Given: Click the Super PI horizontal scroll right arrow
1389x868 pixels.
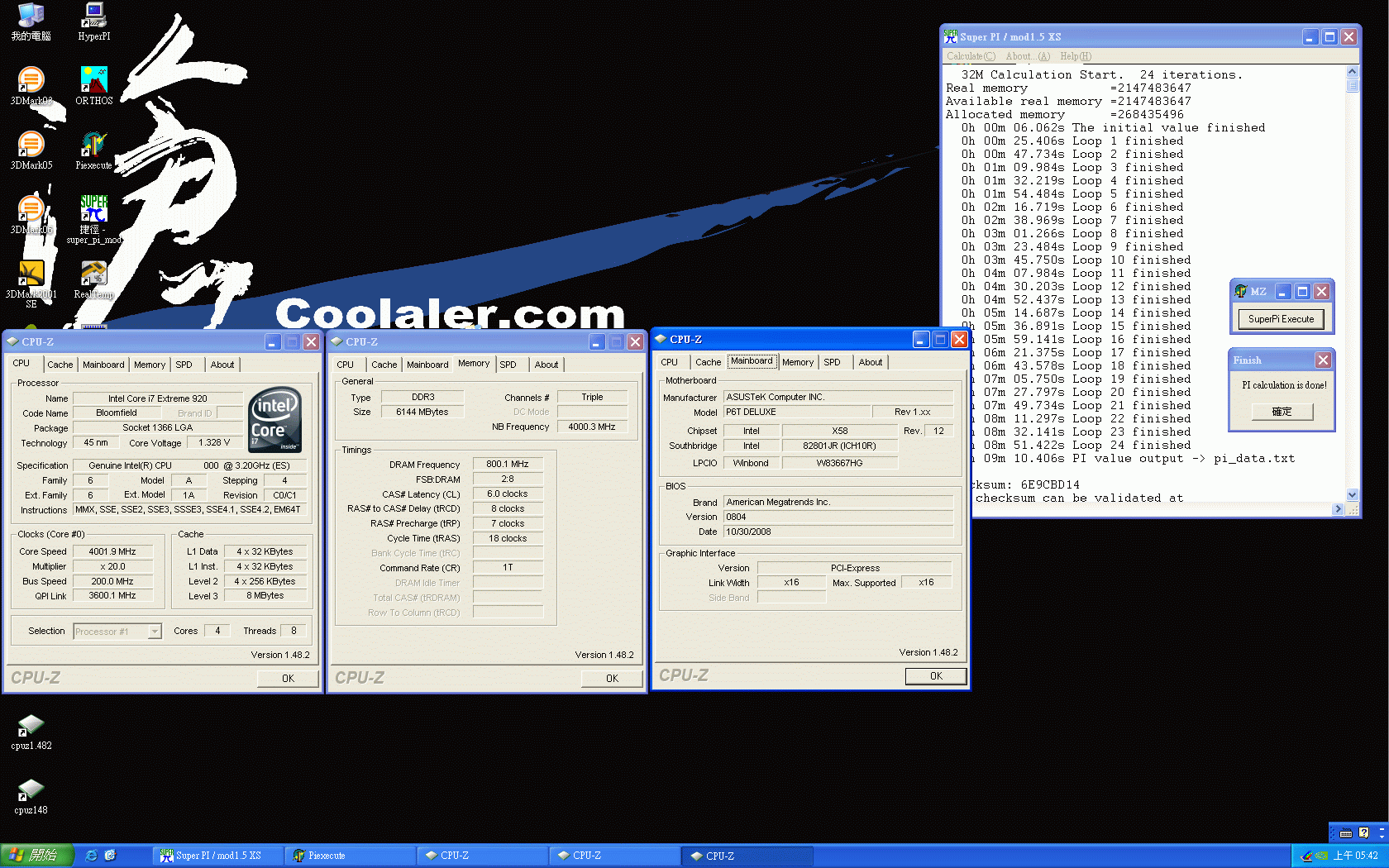Looking at the screenshot, I should tap(1339, 509).
